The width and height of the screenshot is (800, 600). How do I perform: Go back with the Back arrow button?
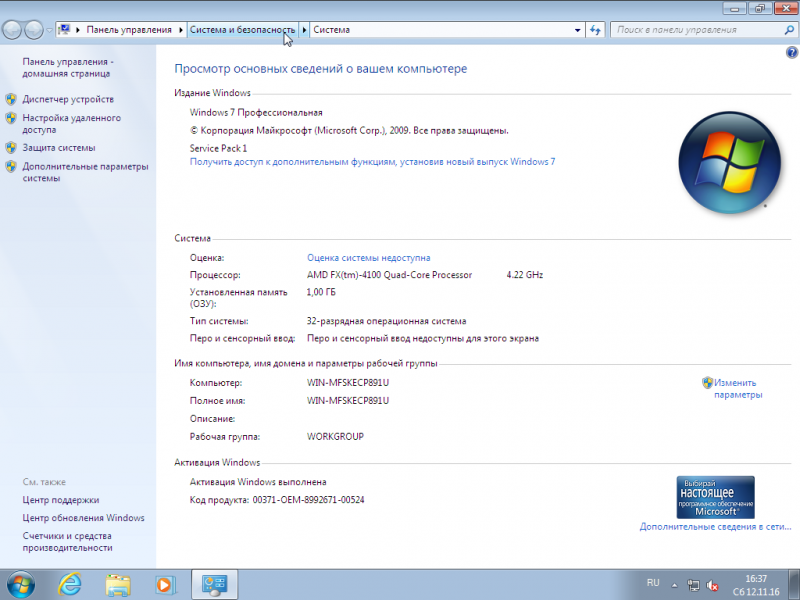pos(12,30)
